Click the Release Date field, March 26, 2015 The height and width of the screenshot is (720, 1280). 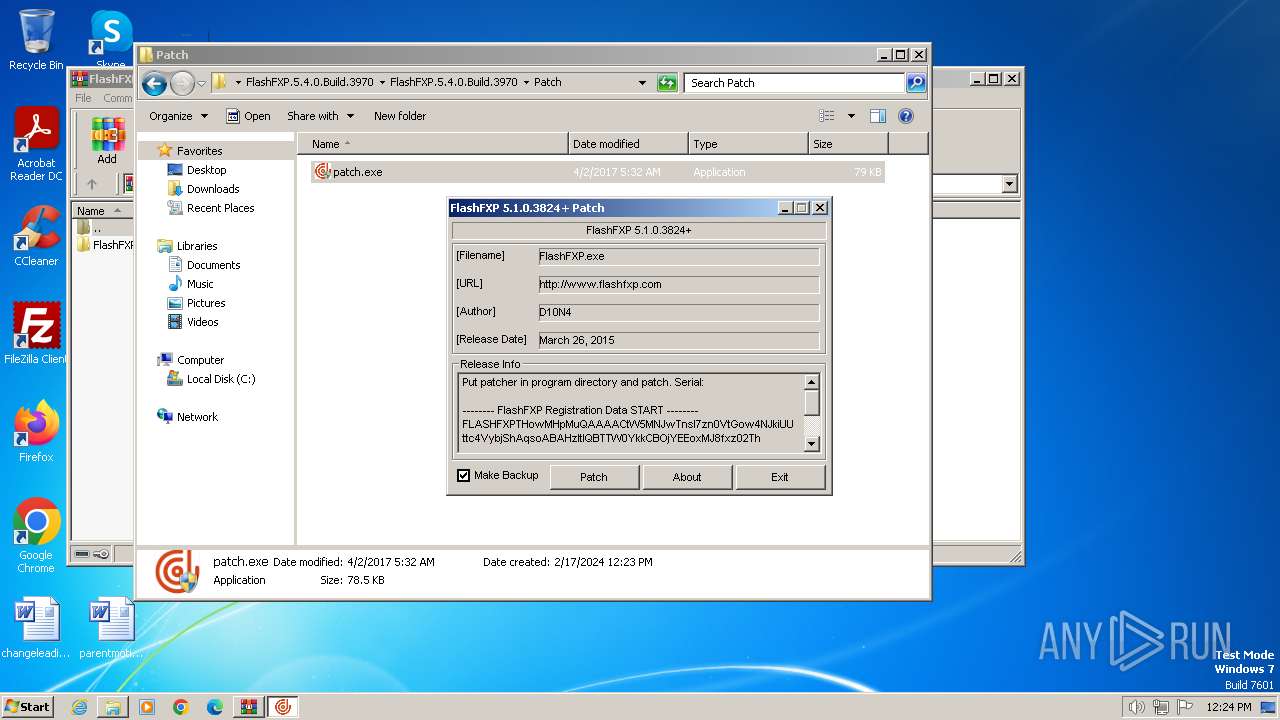(x=678, y=340)
